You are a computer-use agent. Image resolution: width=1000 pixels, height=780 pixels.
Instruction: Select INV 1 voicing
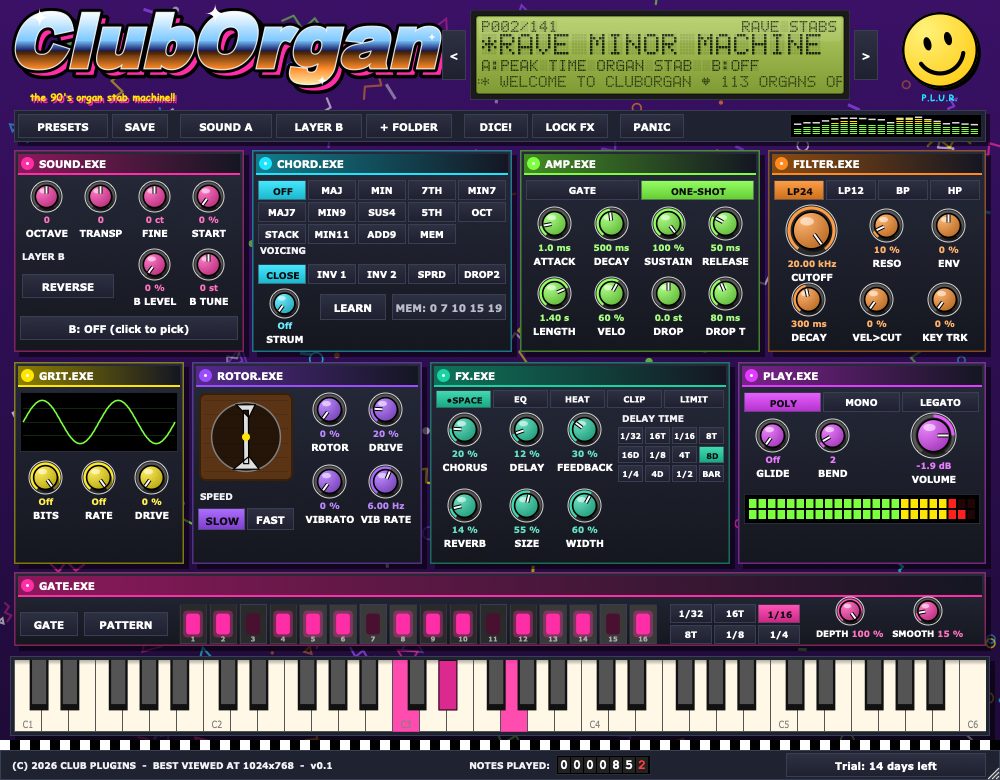pos(332,274)
